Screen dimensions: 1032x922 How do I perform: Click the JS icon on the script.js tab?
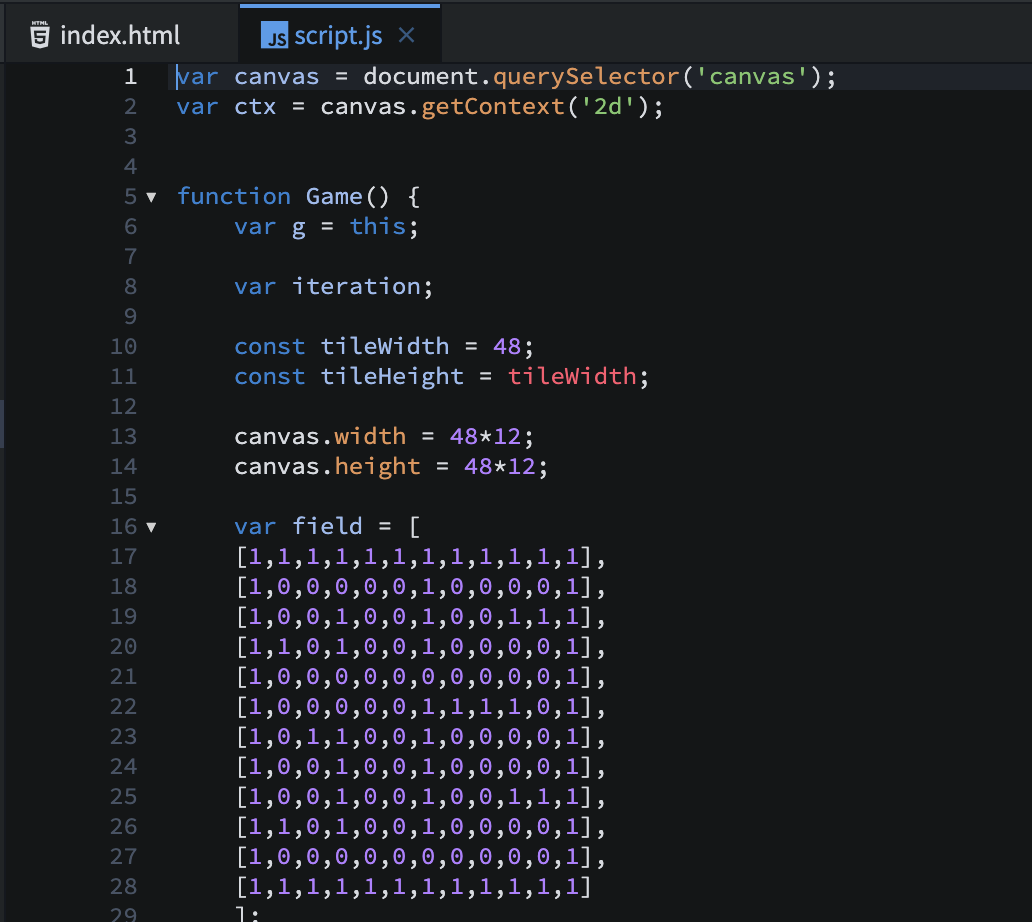[x=274, y=33]
